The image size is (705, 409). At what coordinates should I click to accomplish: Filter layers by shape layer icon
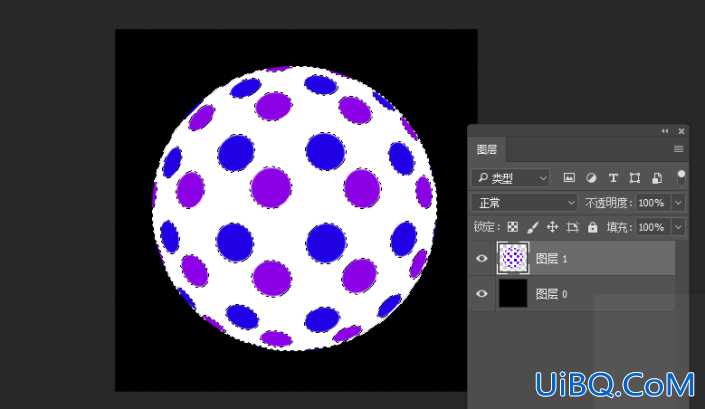(x=634, y=178)
